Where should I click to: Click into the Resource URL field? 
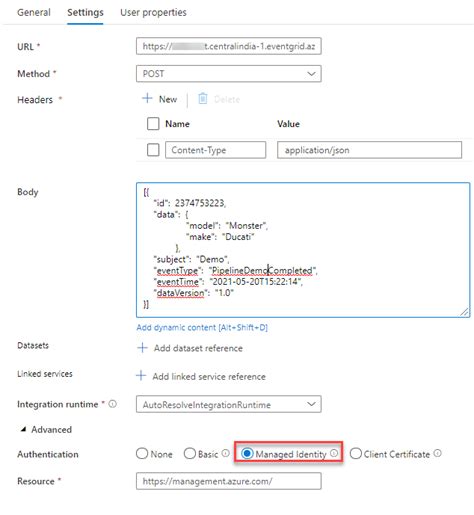[229, 481]
